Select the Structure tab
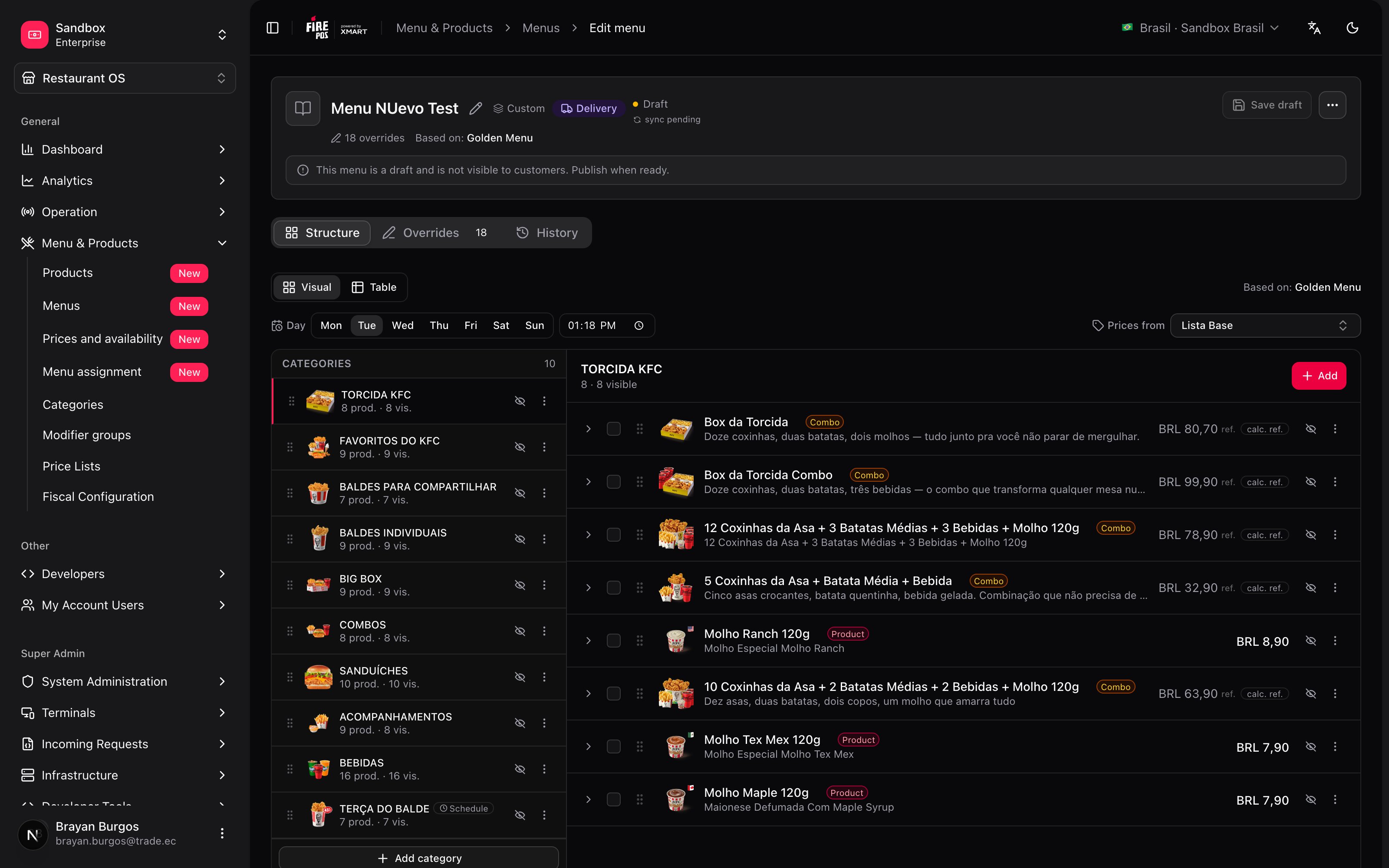Image resolution: width=1389 pixels, height=868 pixels. [322, 233]
